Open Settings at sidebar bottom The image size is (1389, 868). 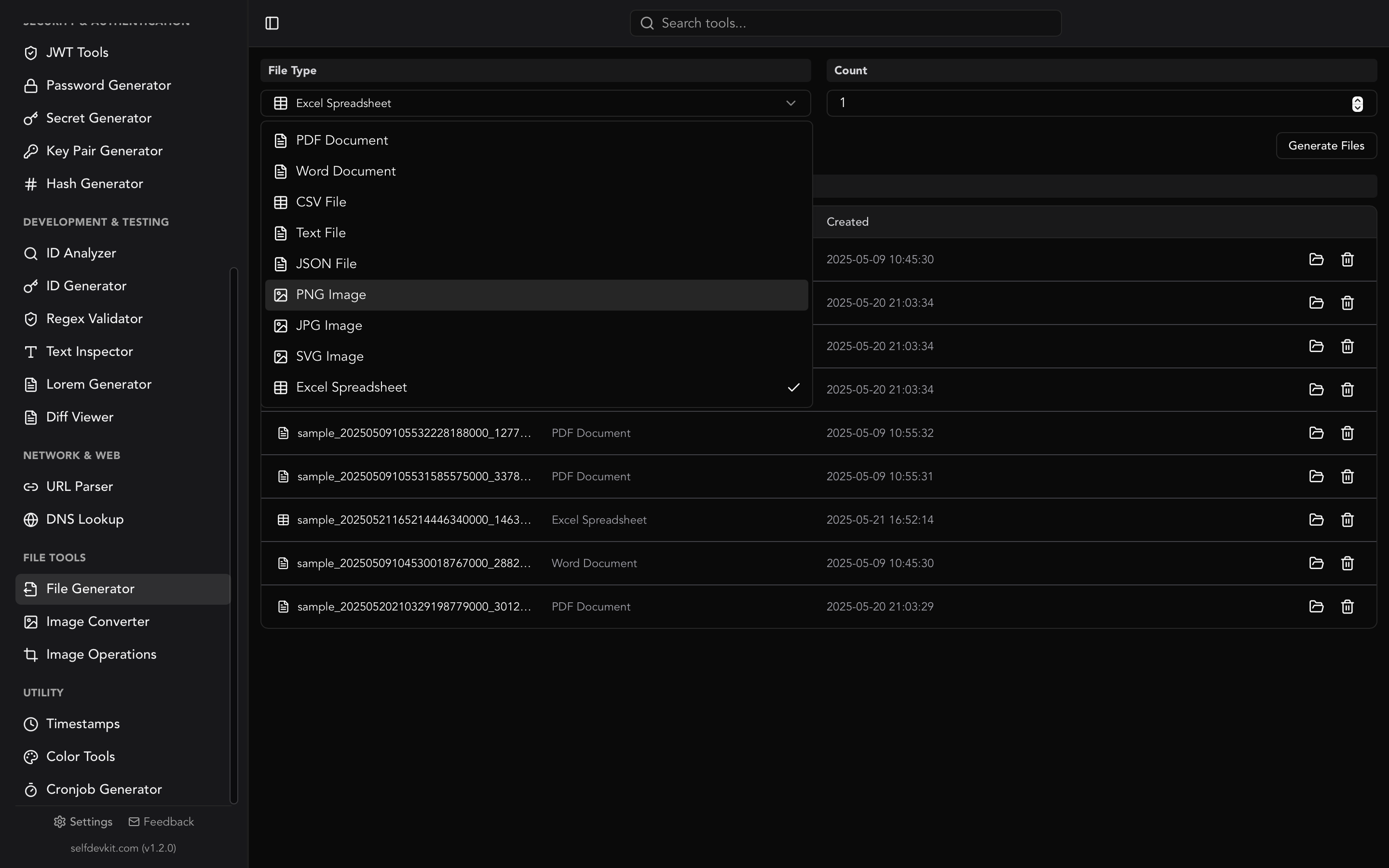tap(83, 822)
